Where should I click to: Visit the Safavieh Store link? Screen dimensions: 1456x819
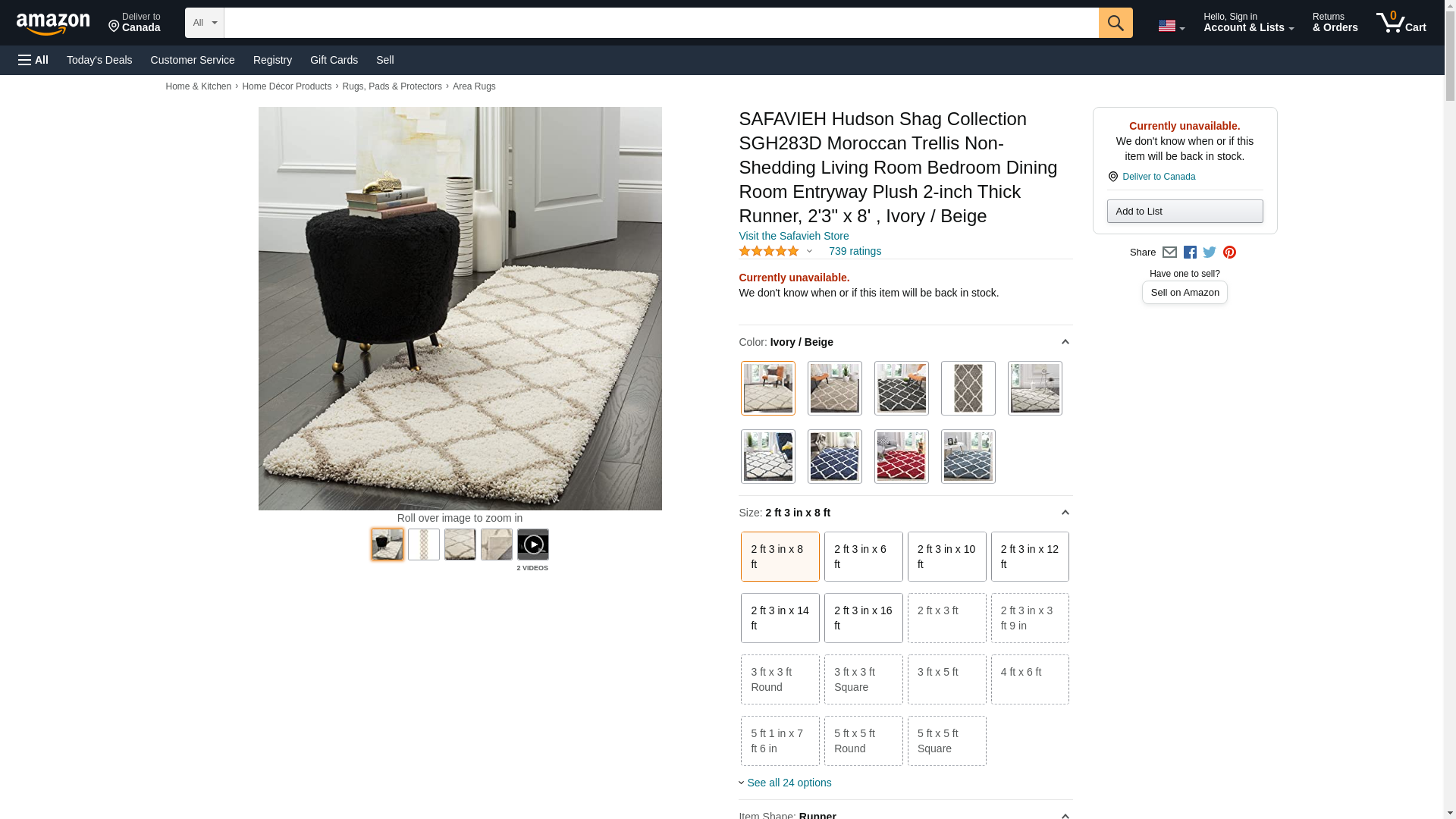click(793, 236)
